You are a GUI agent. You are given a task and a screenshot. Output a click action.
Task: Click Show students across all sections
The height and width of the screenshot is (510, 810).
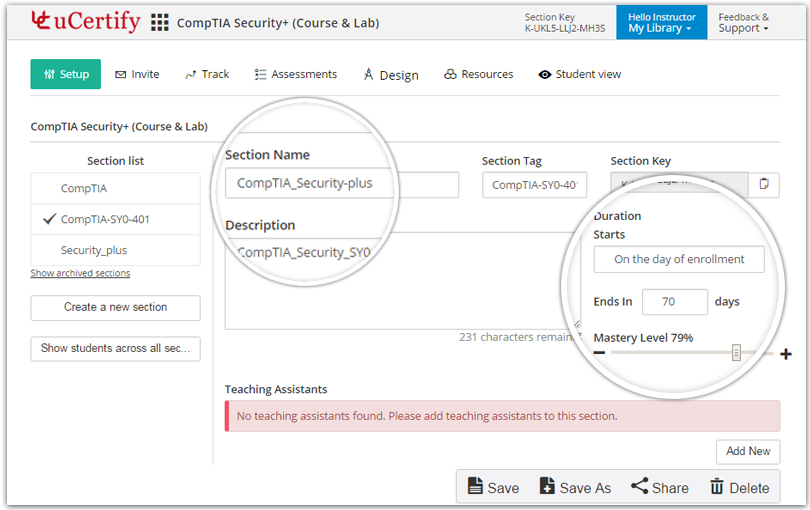tap(116, 349)
